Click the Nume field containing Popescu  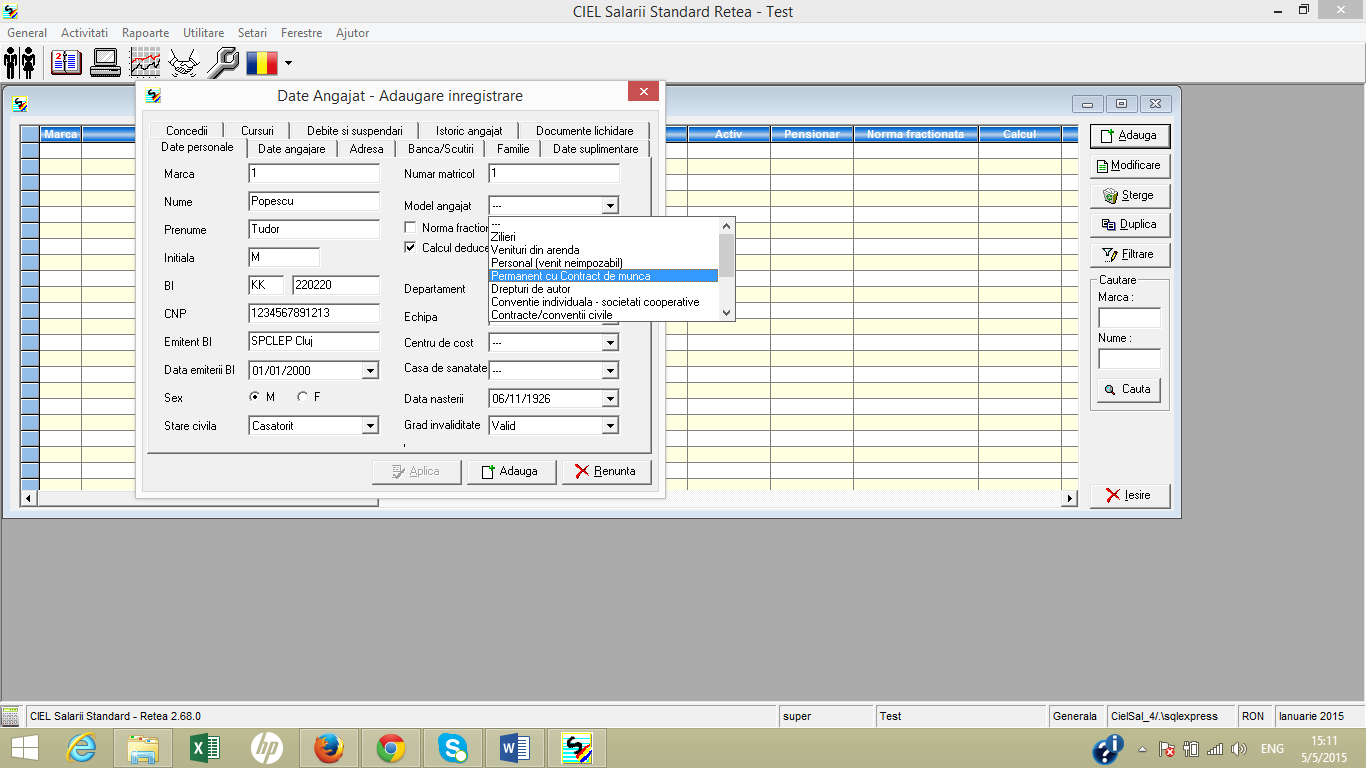314,201
